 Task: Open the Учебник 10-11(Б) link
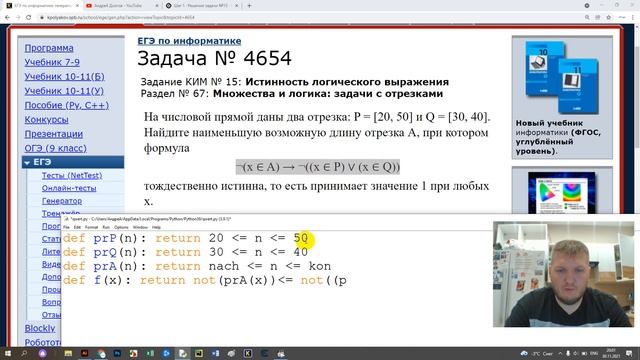click(64, 77)
